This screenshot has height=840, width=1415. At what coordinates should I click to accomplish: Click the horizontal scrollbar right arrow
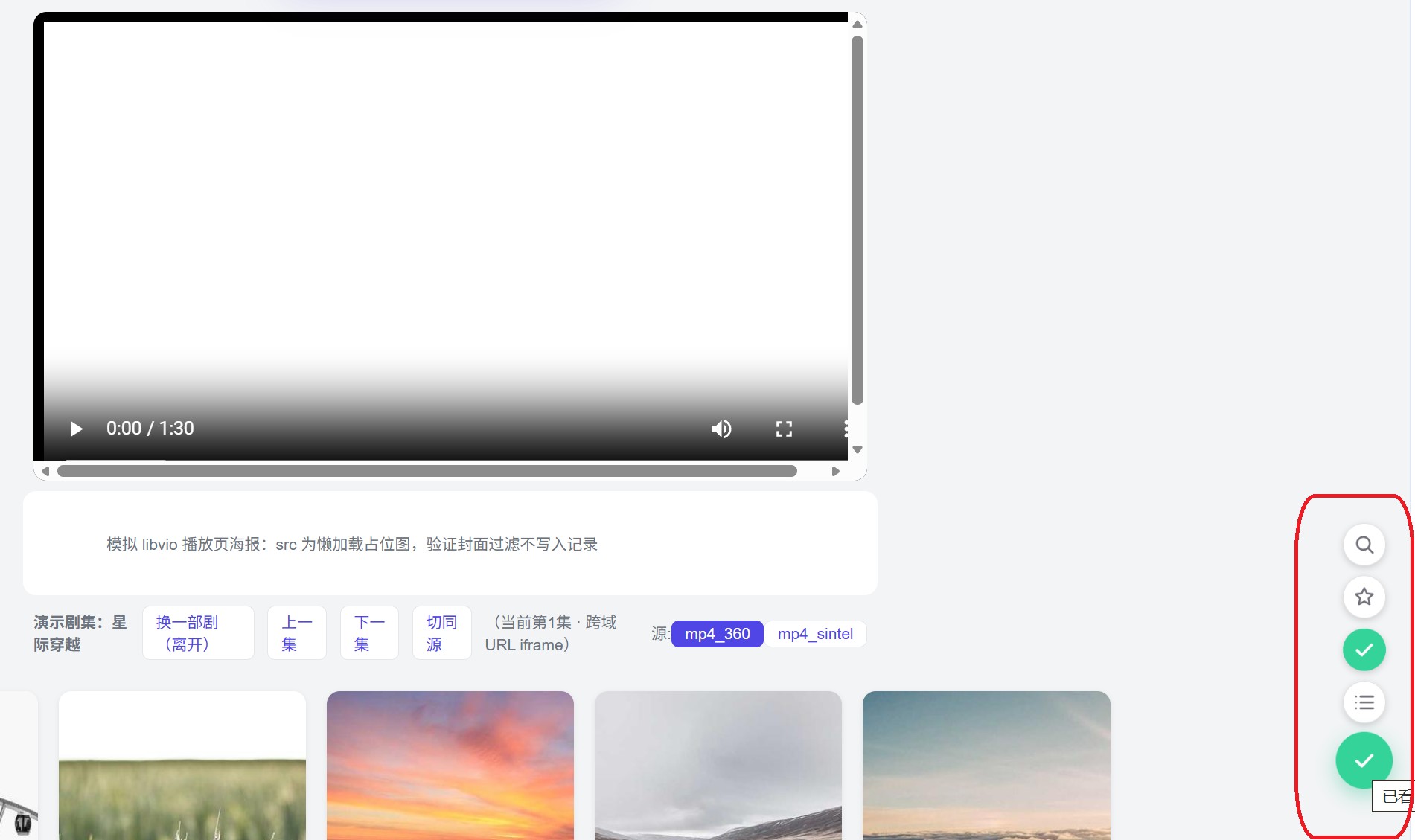click(836, 471)
